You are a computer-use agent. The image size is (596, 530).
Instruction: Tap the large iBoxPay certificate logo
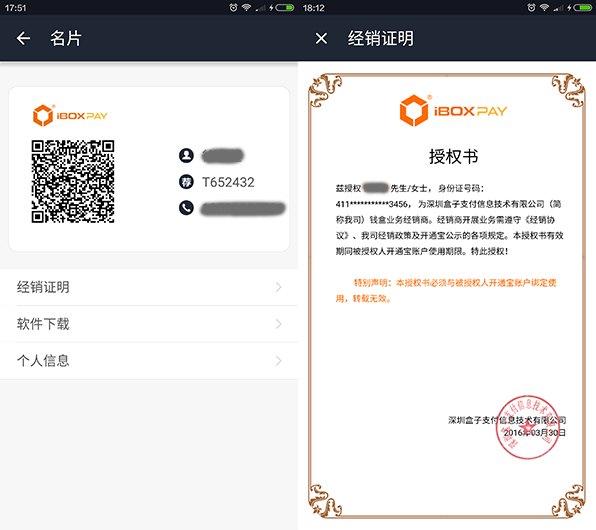(x=453, y=111)
